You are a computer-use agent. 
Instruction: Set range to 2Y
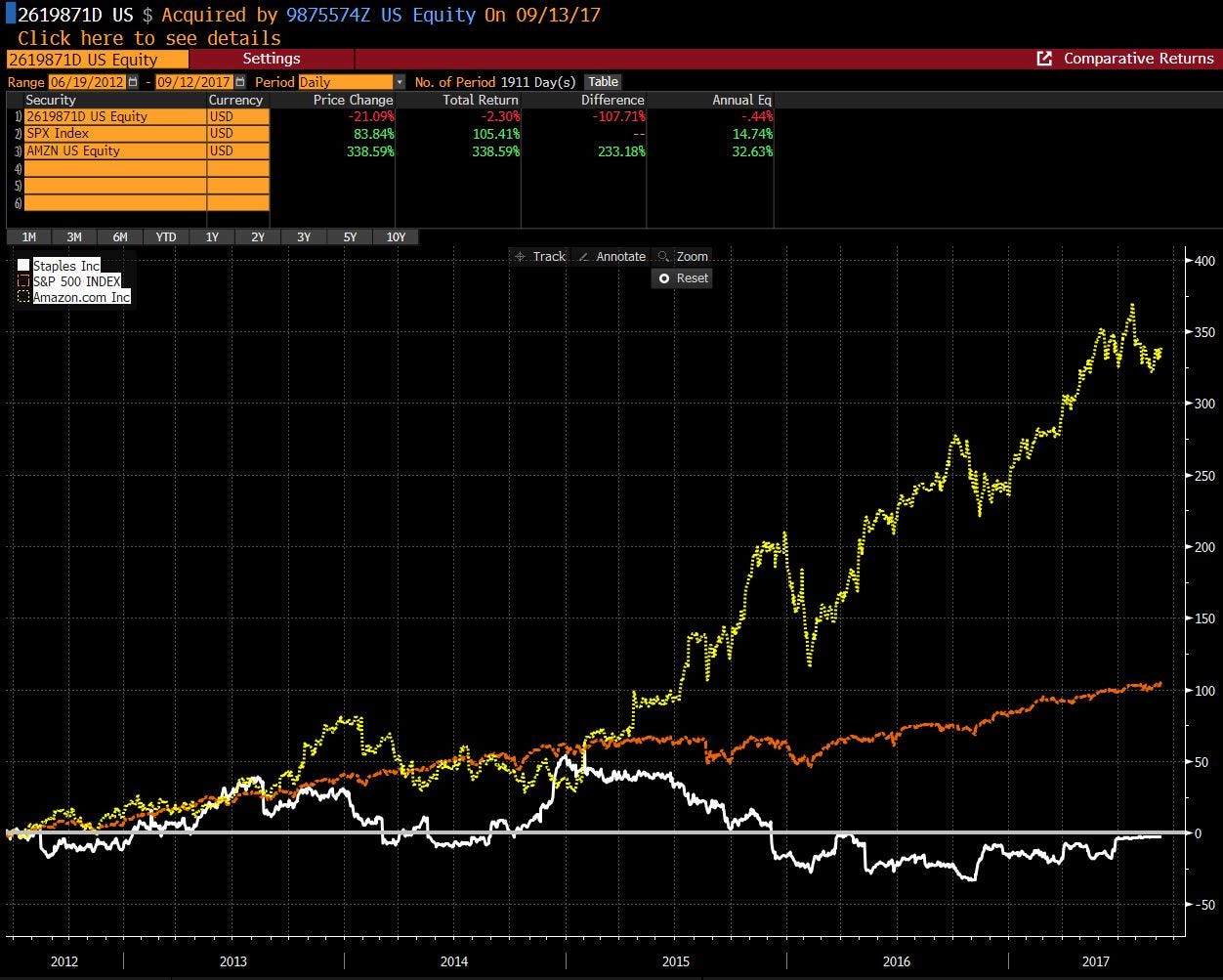(x=258, y=236)
